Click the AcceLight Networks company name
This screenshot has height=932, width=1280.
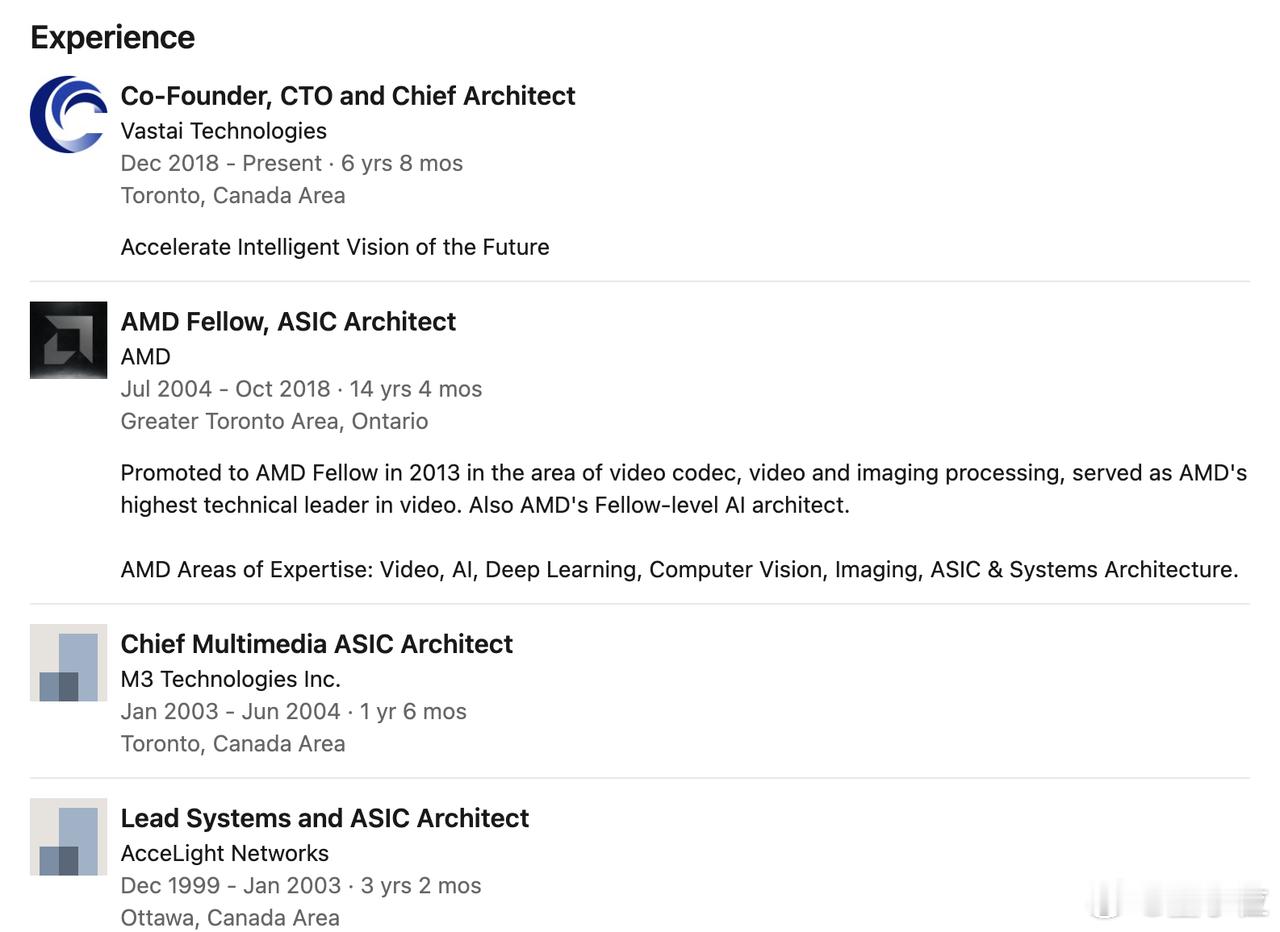(225, 853)
